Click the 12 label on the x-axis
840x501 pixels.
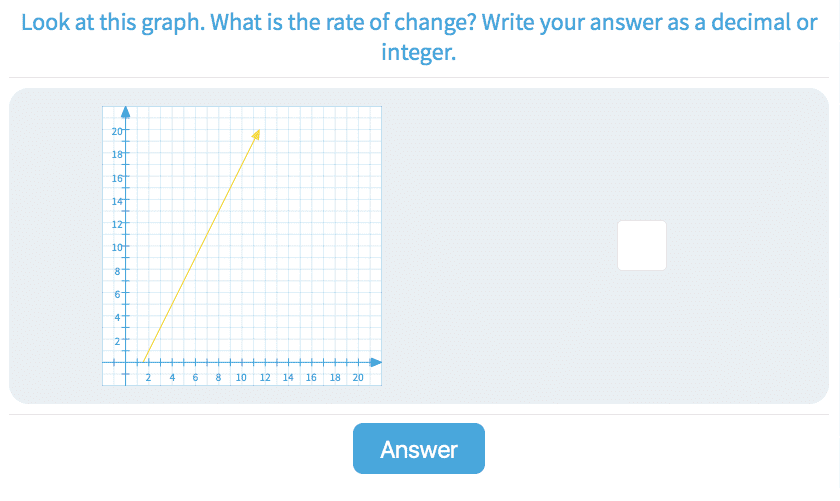pos(264,378)
